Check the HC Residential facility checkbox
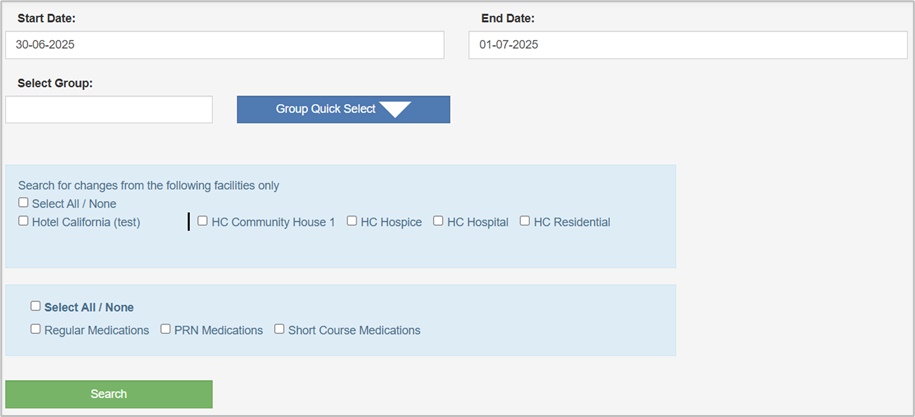Image resolution: width=915 pixels, height=417 pixels. (525, 221)
